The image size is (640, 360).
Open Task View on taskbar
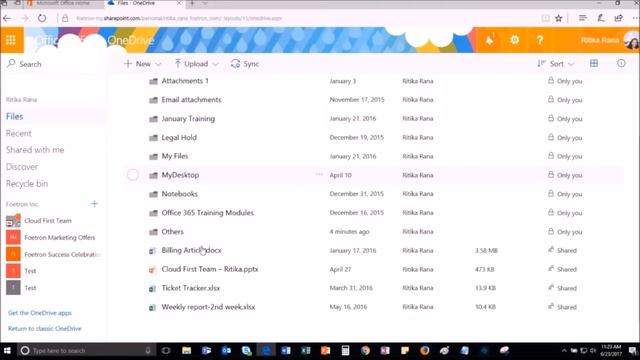pos(166,351)
